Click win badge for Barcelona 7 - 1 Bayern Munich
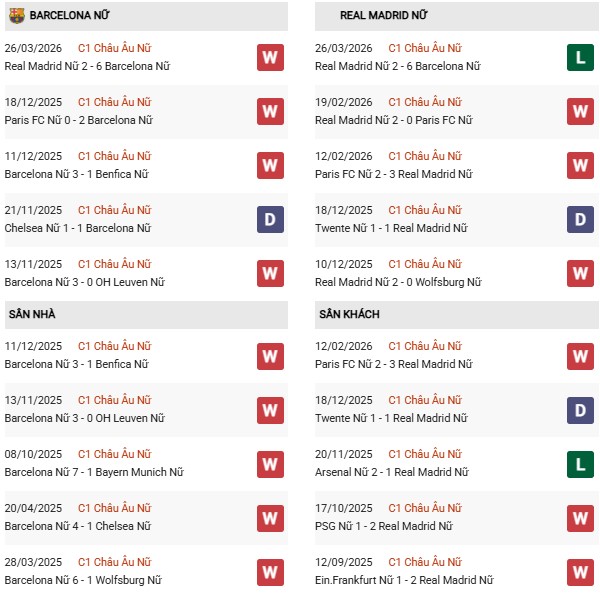The image size is (600, 595). [270, 464]
